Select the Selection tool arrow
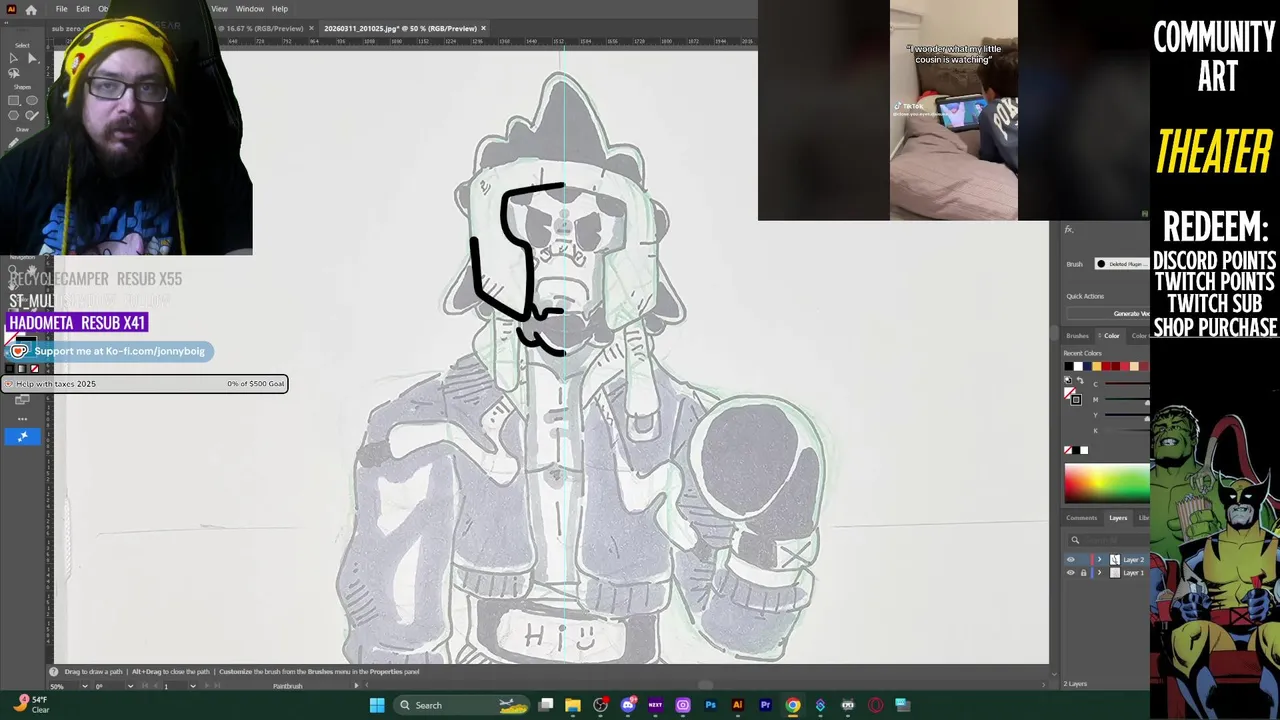Screen dimensions: 1280x720 click(x=13, y=59)
